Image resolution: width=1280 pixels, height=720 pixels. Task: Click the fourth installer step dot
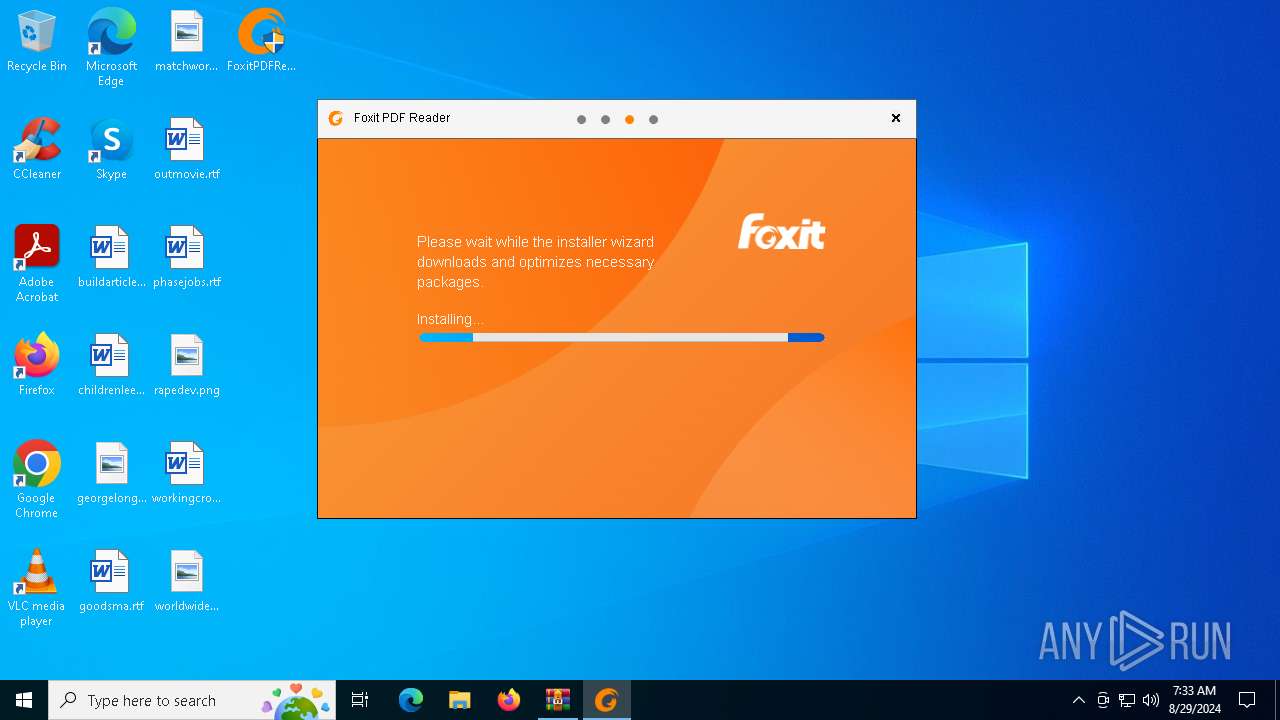[x=653, y=119]
